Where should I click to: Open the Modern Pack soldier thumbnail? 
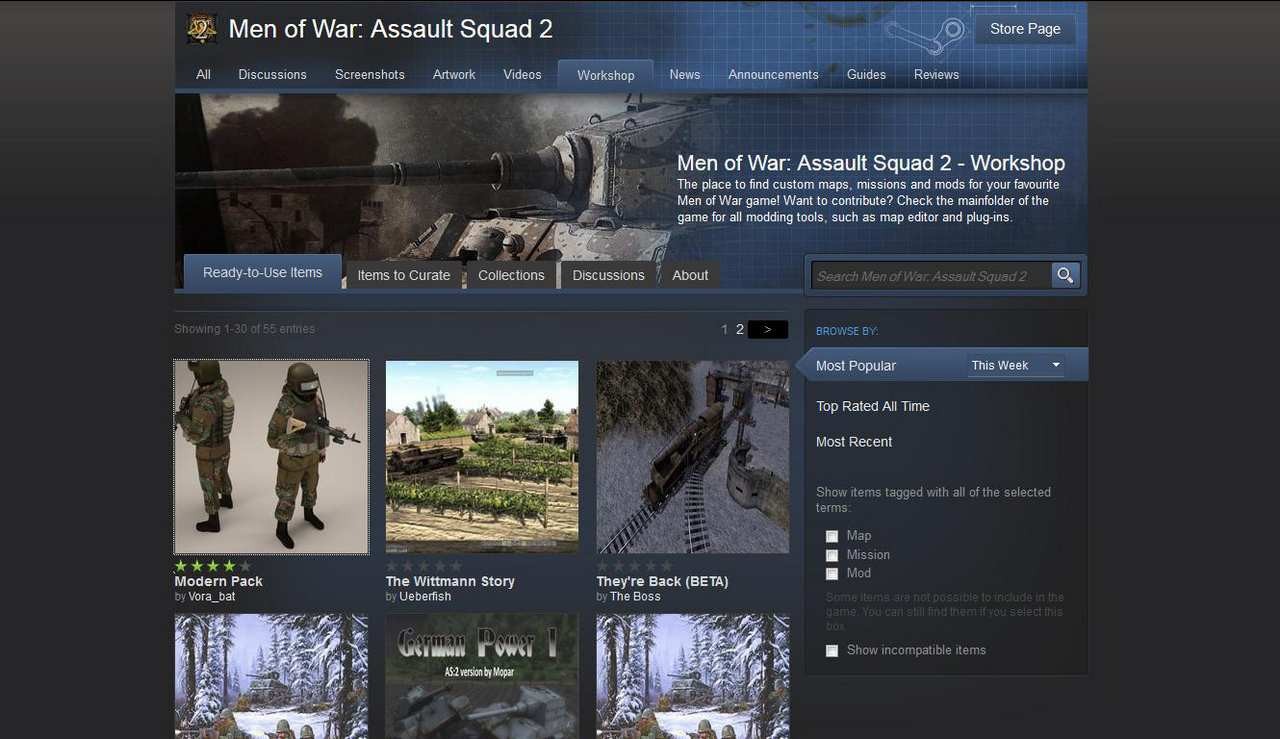click(271, 457)
